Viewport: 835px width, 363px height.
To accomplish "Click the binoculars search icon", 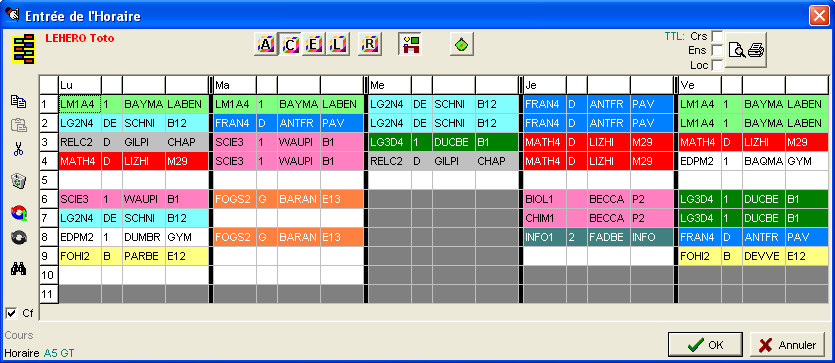I will tap(18, 269).
